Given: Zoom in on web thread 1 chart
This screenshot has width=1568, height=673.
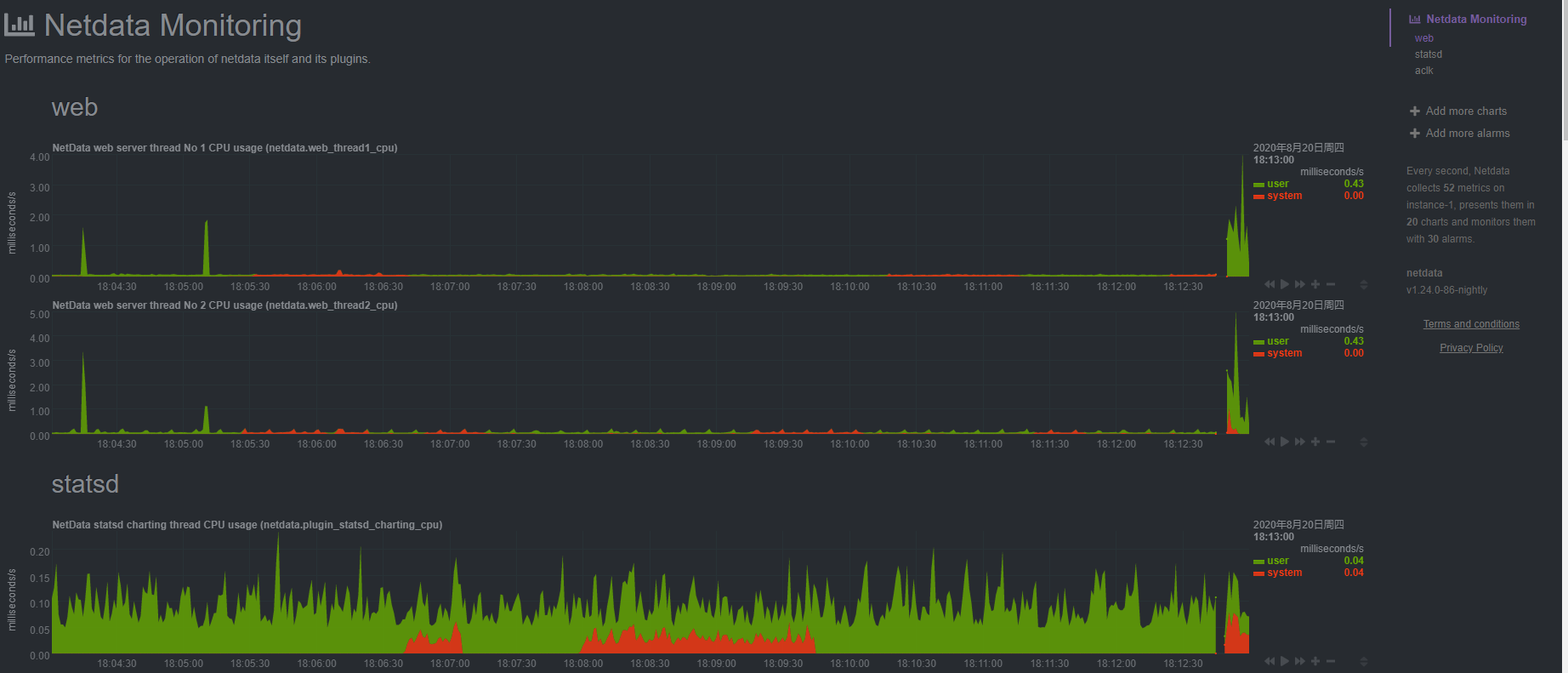Looking at the screenshot, I should [1315, 284].
